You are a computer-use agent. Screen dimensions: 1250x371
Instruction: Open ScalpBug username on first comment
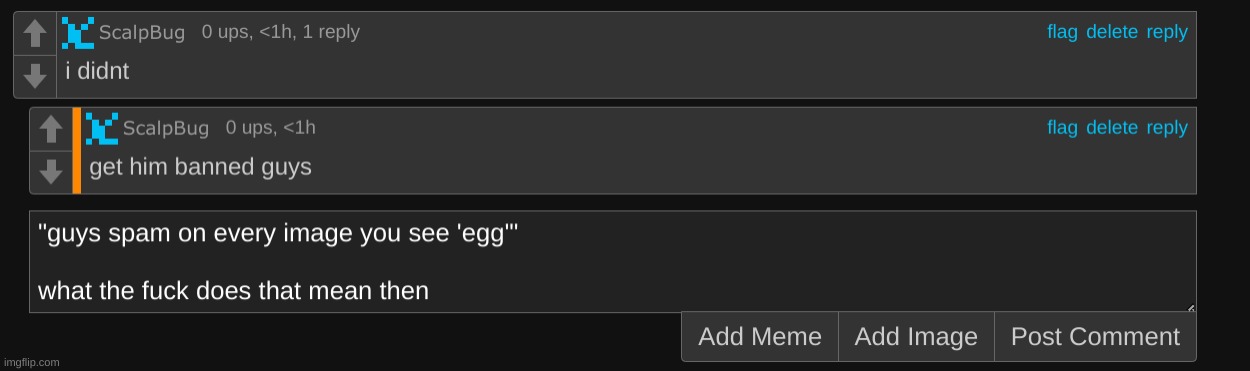142,33
